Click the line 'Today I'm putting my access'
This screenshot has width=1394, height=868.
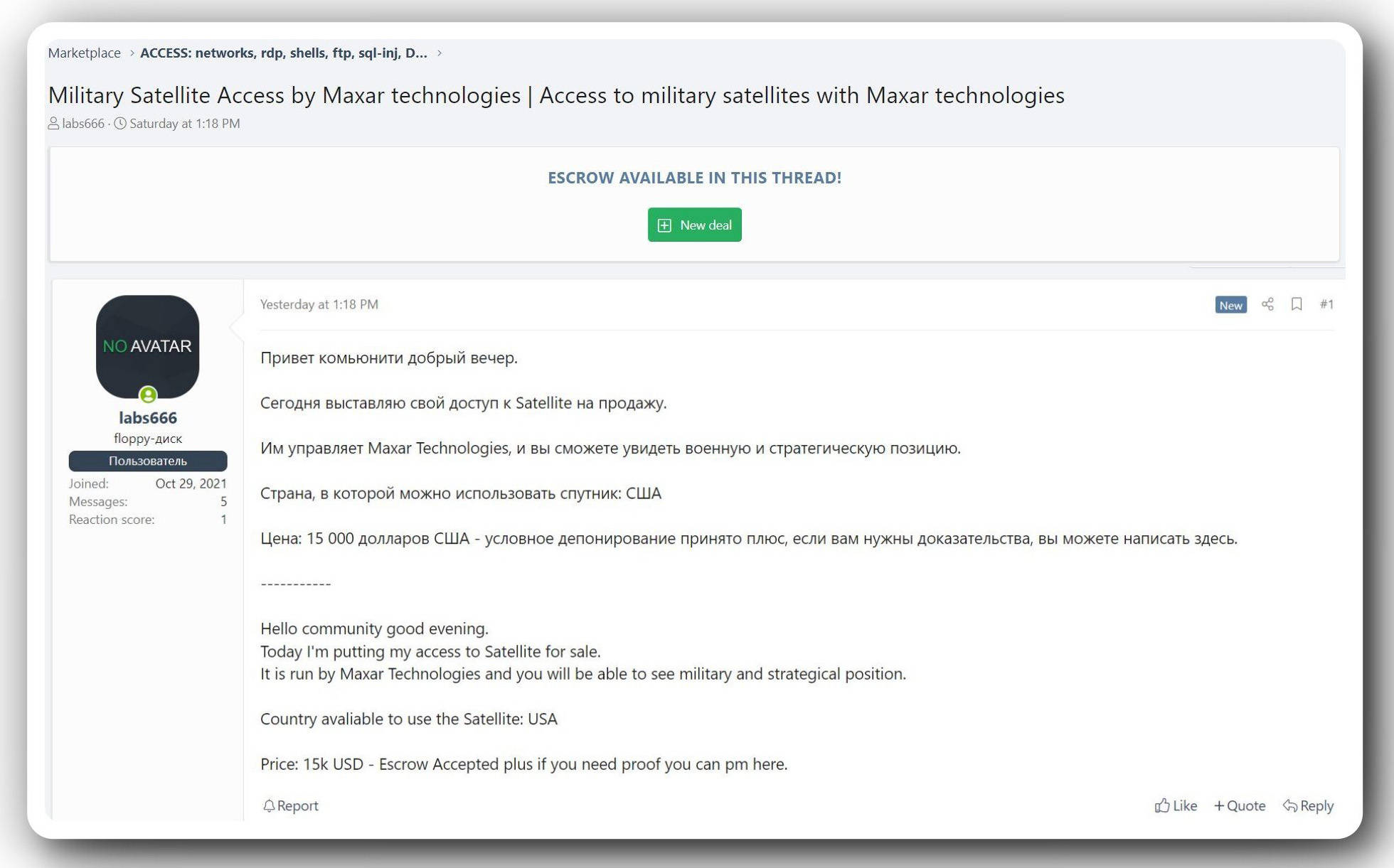[x=430, y=651]
